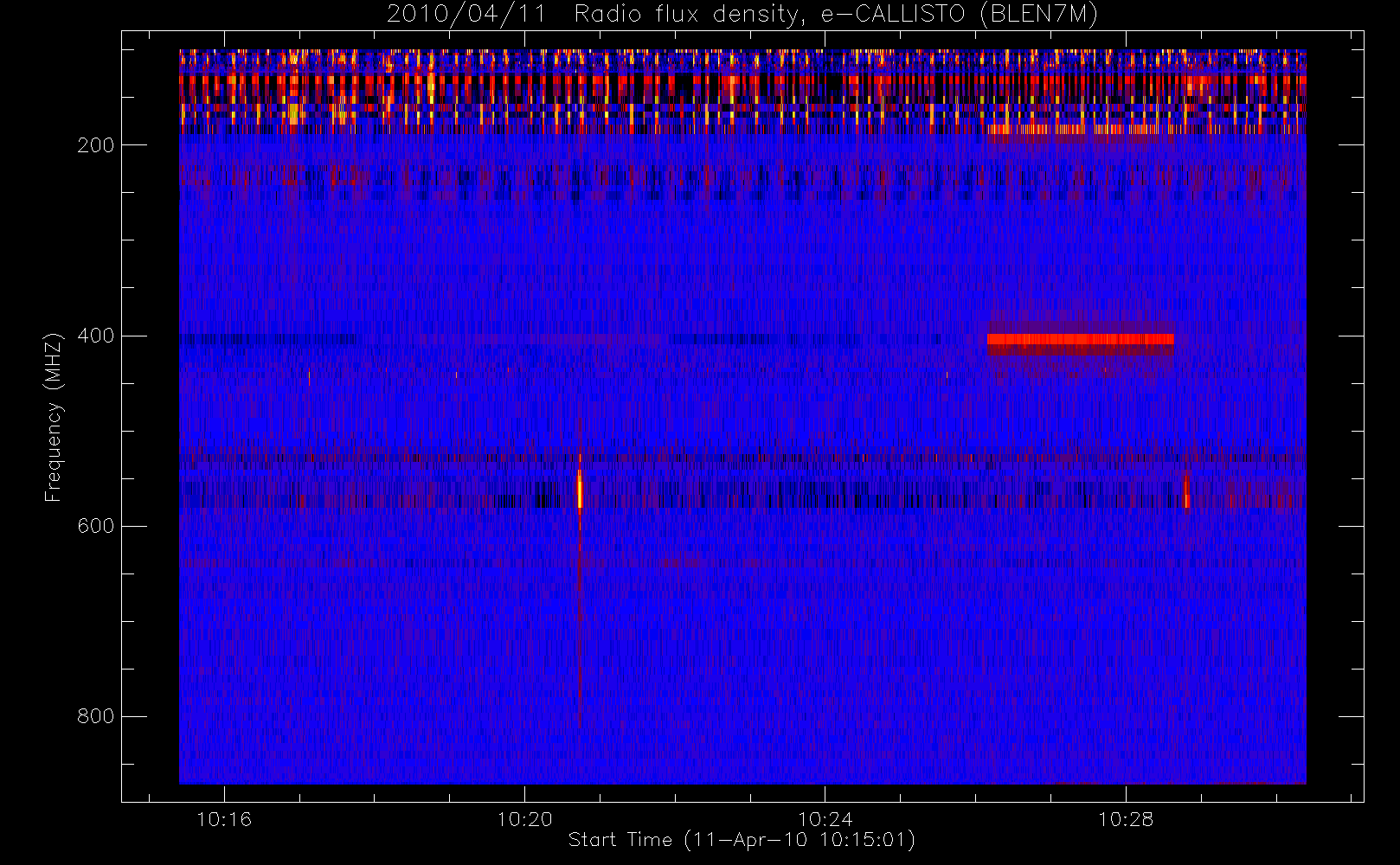The width and height of the screenshot is (1400, 865).
Task: Select the 800 frequency tick label
Action: pyautogui.click(x=96, y=716)
